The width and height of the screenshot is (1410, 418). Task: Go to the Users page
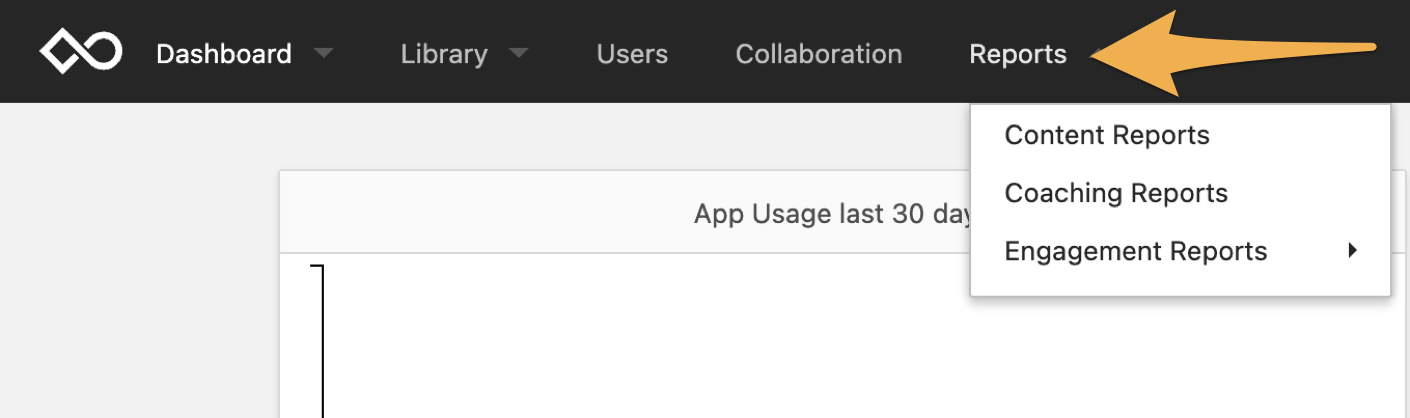(632, 54)
